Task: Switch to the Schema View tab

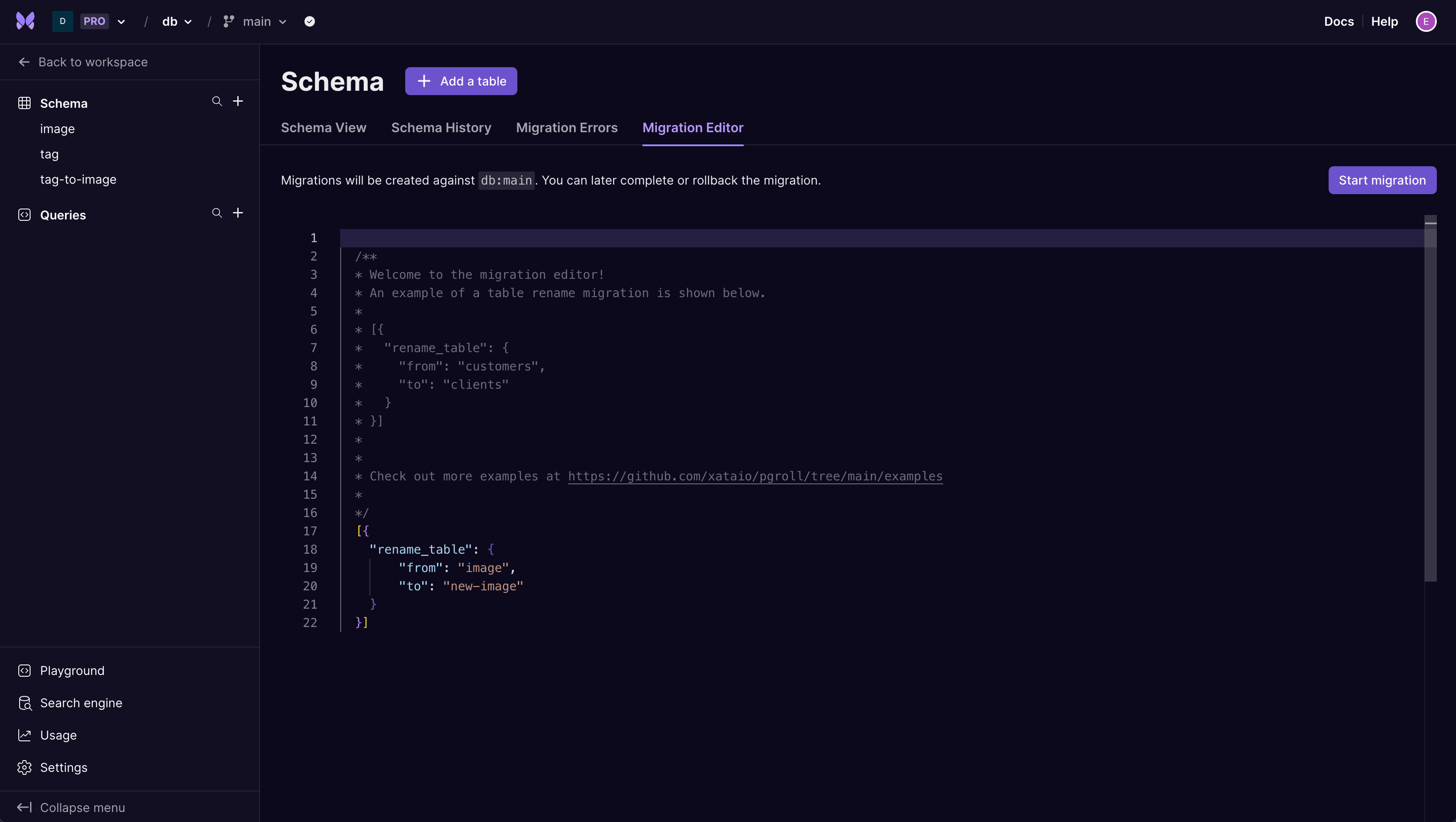Action: pyautogui.click(x=323, y=128)
